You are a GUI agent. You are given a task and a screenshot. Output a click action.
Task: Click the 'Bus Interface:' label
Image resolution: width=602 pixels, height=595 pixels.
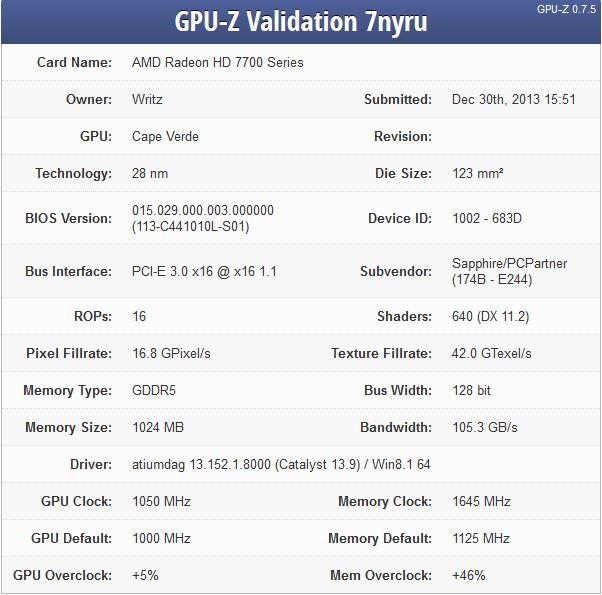point(69,271)
